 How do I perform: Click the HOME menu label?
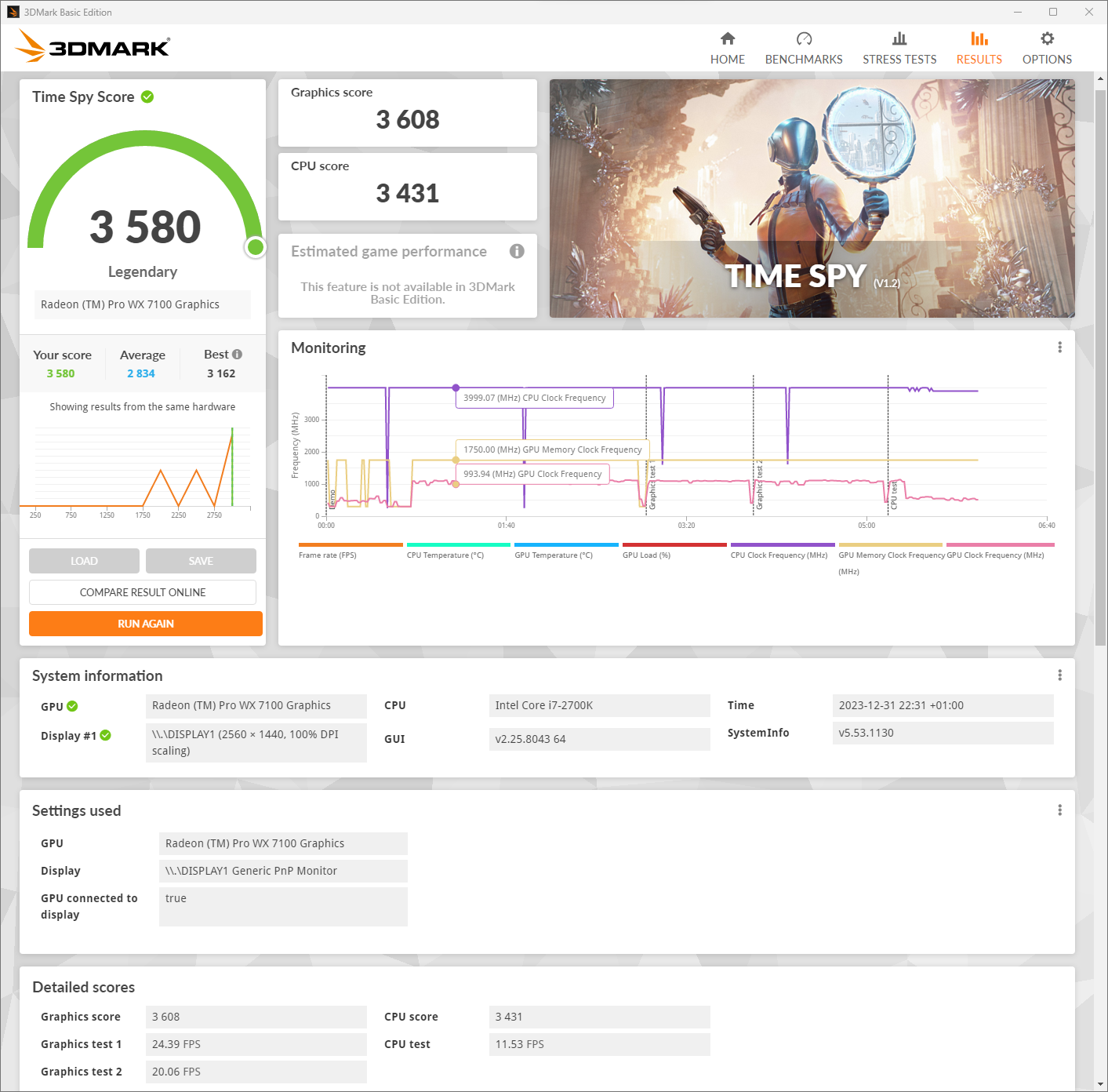pyautogui.click(x=728, y=60)
